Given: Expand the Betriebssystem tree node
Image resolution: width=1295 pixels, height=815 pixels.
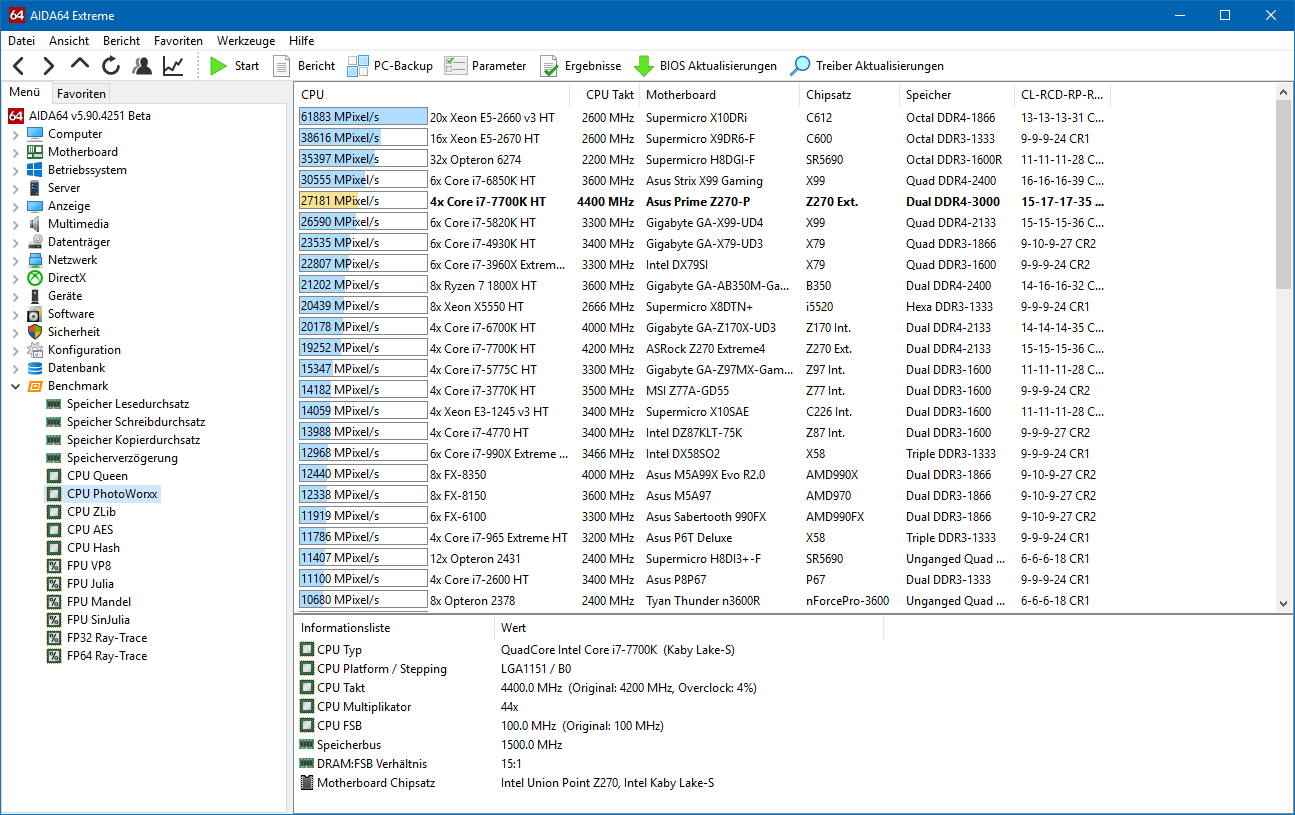Looking at the screenshot, I should point(15,170).
